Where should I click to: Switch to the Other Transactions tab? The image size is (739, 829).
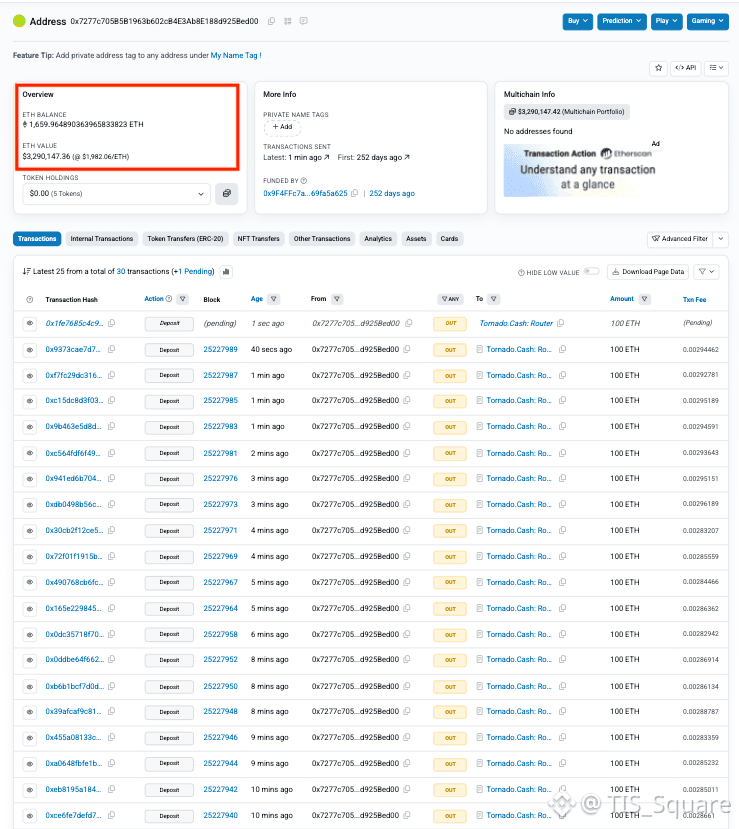click(x=322, y=239)
